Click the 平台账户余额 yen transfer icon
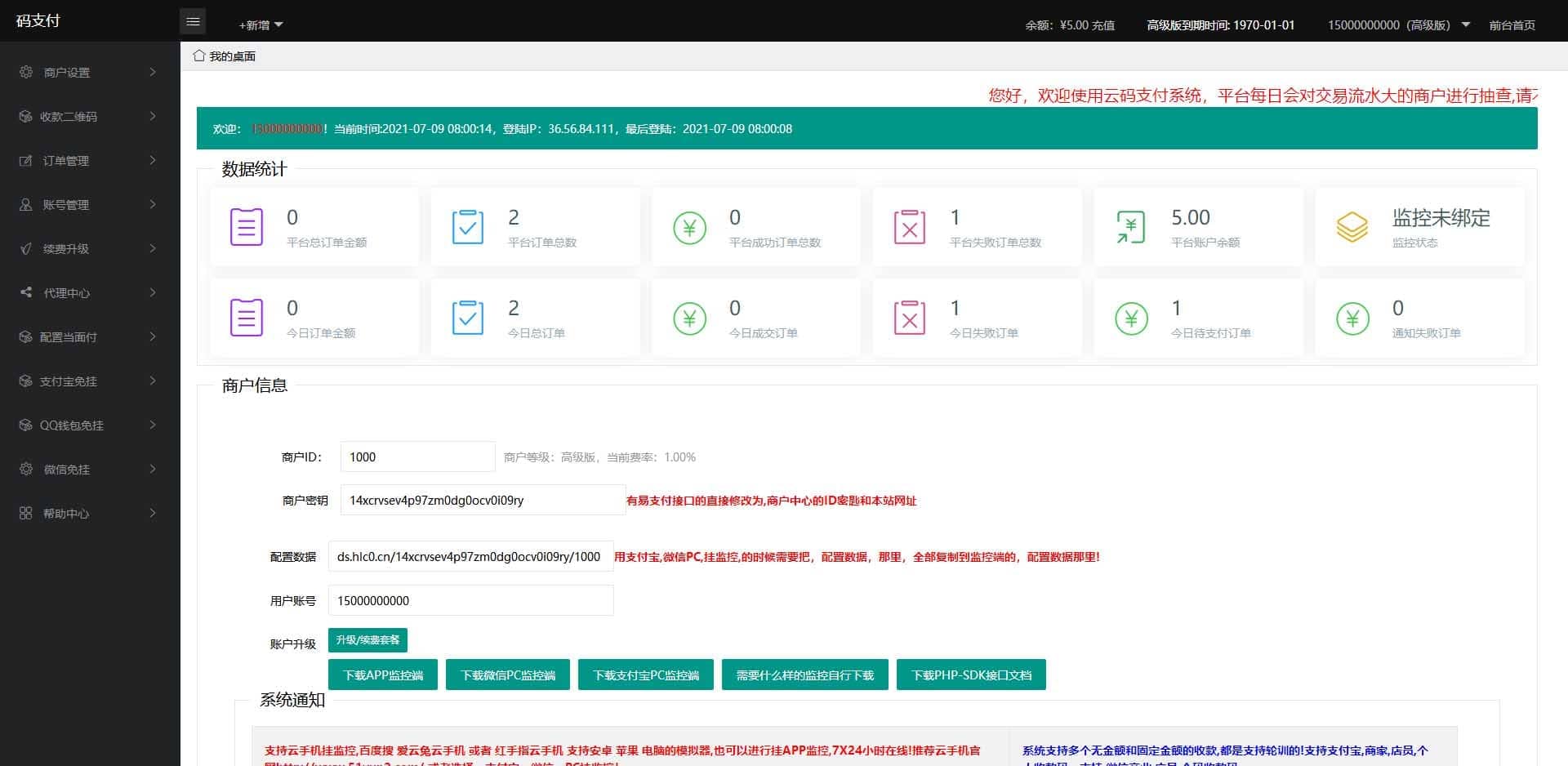 [x=1130, y=227]
